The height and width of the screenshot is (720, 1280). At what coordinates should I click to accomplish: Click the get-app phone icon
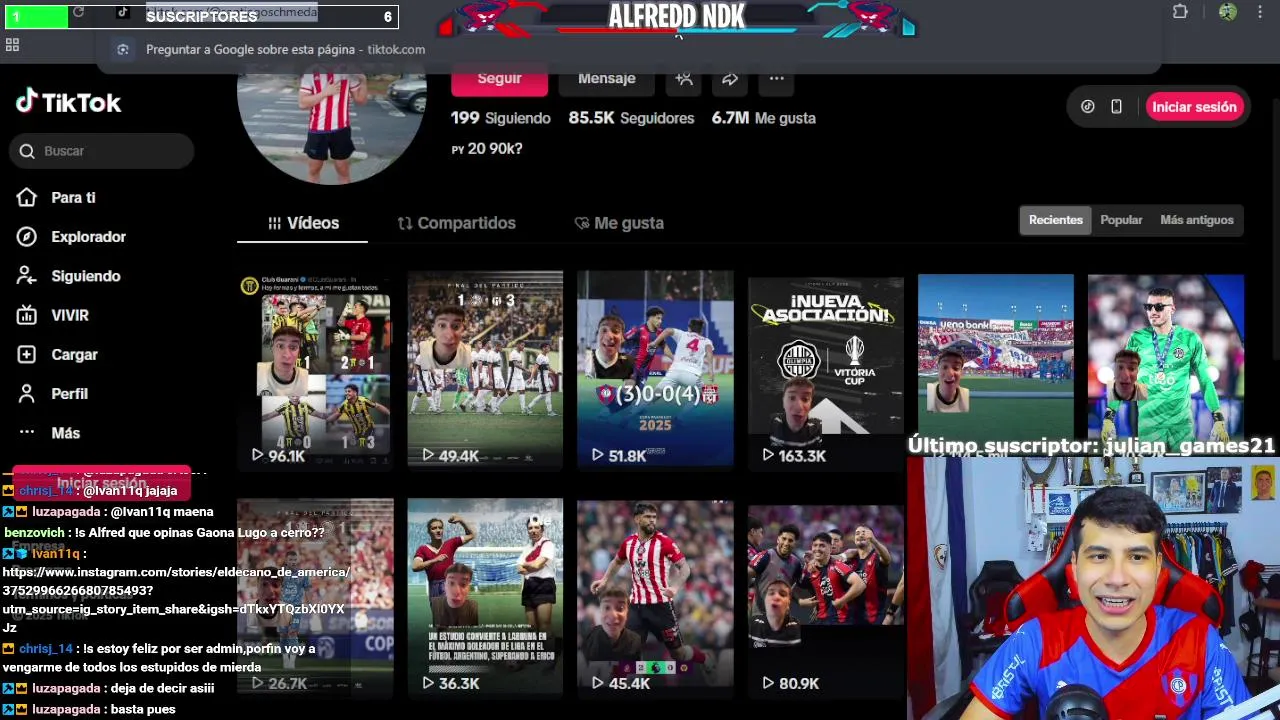(x=1116, y=107)
